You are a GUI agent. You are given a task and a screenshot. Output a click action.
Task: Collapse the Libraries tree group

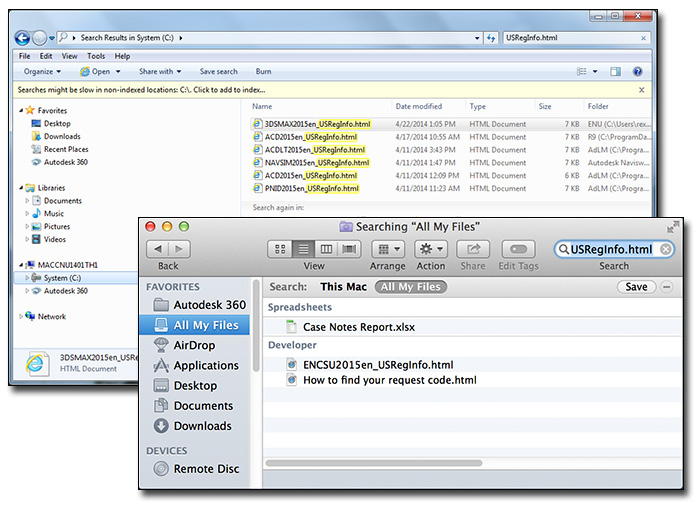(x=21, y=188)
